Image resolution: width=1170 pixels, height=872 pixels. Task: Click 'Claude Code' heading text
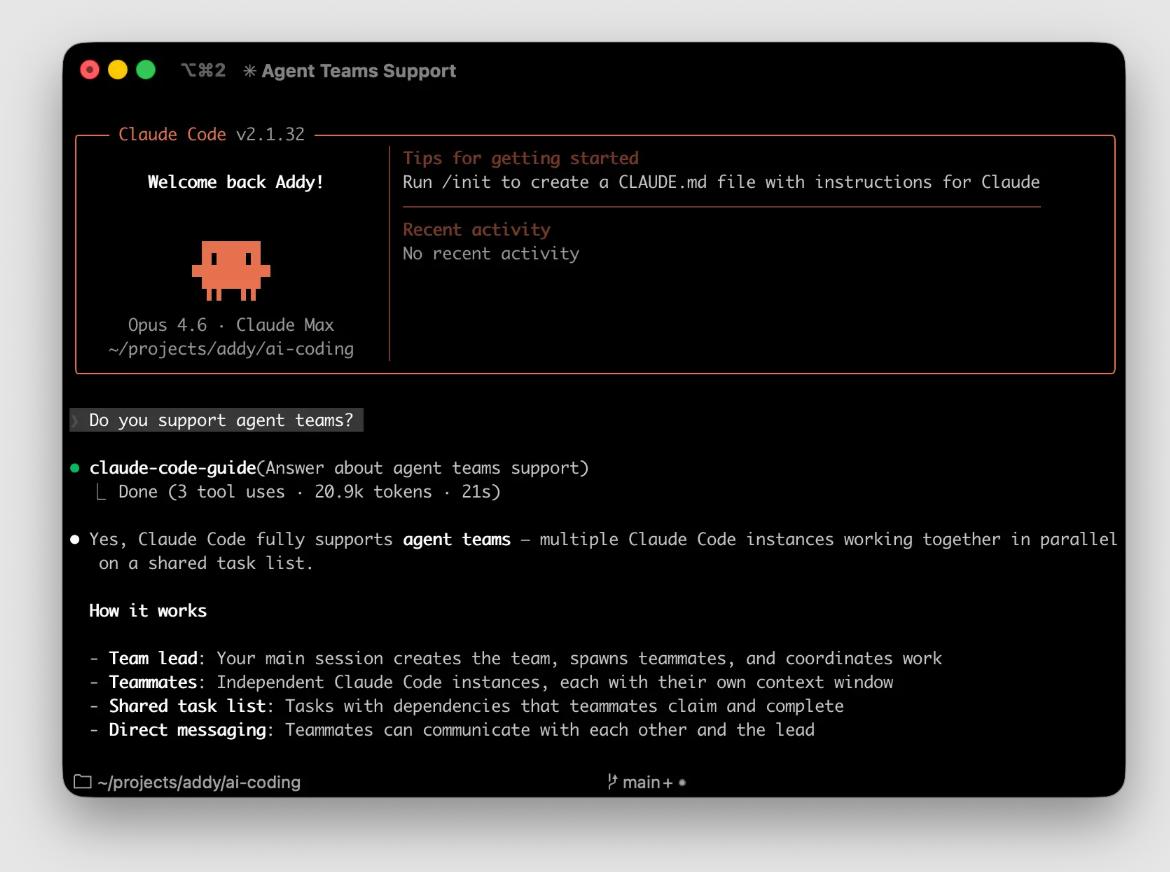(172, 134)
